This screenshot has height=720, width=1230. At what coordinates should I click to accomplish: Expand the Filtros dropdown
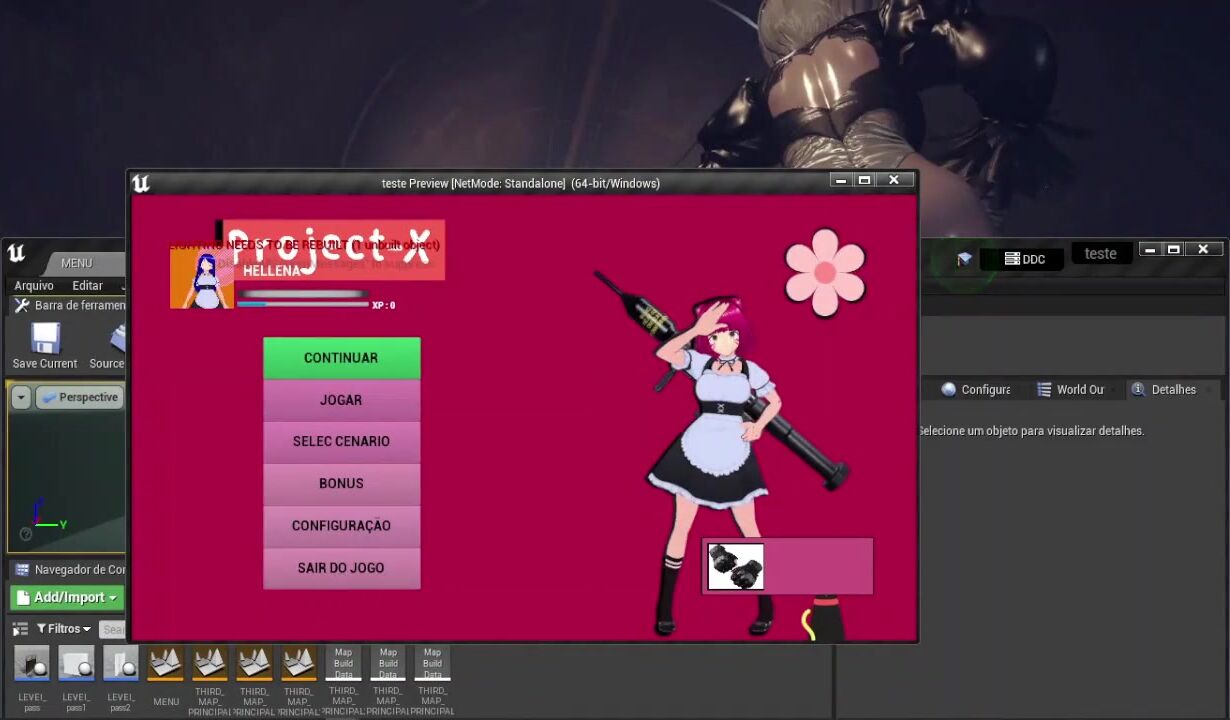(x=64, y=629)
